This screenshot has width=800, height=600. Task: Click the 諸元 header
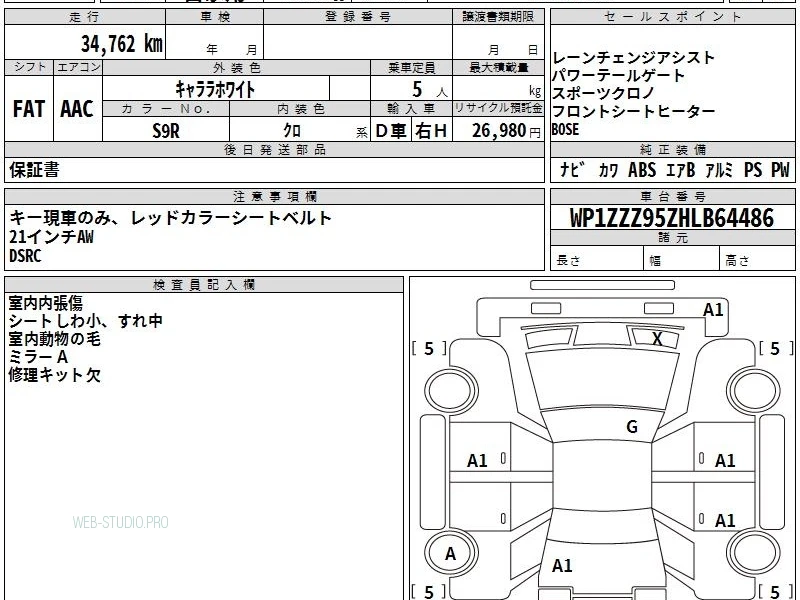point(672,238)
